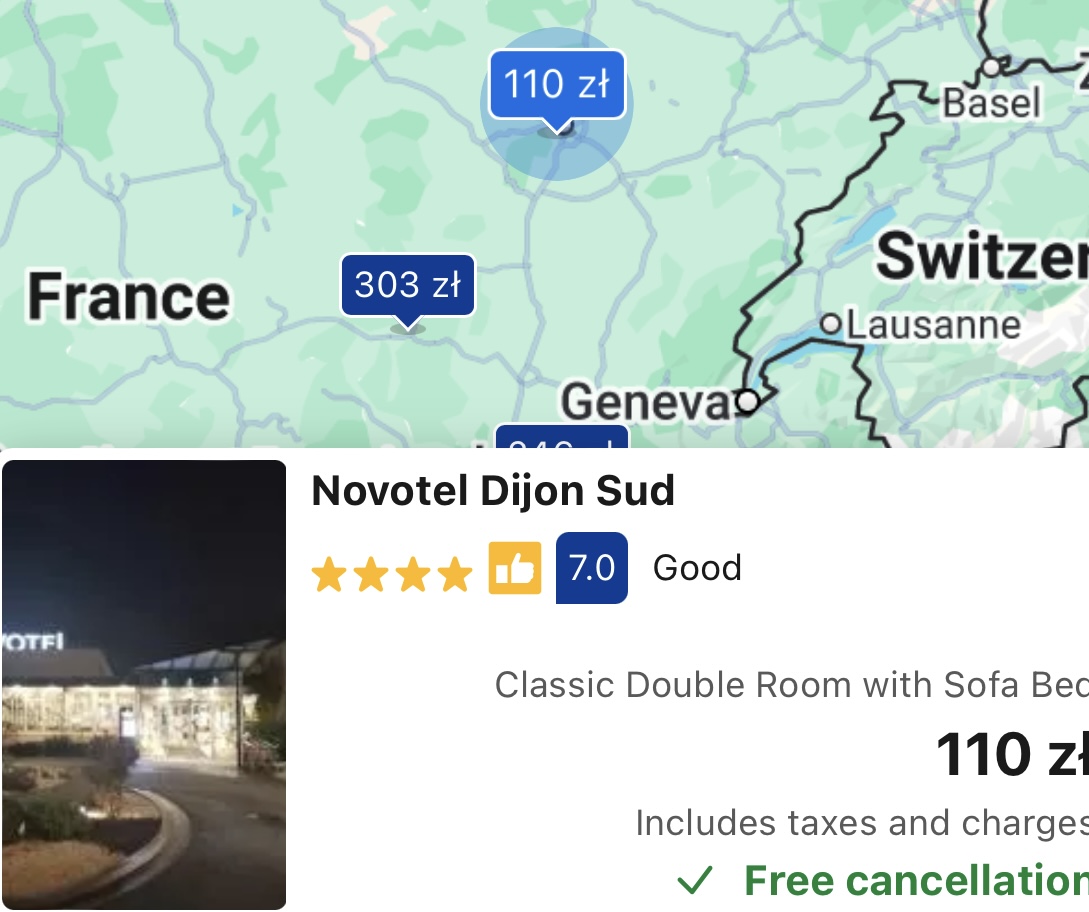Image resolution: width=1089 pixels, height=912 pixels.
Task: Click the blue 7.0 review score badge
Action: (x=592, y=568)
